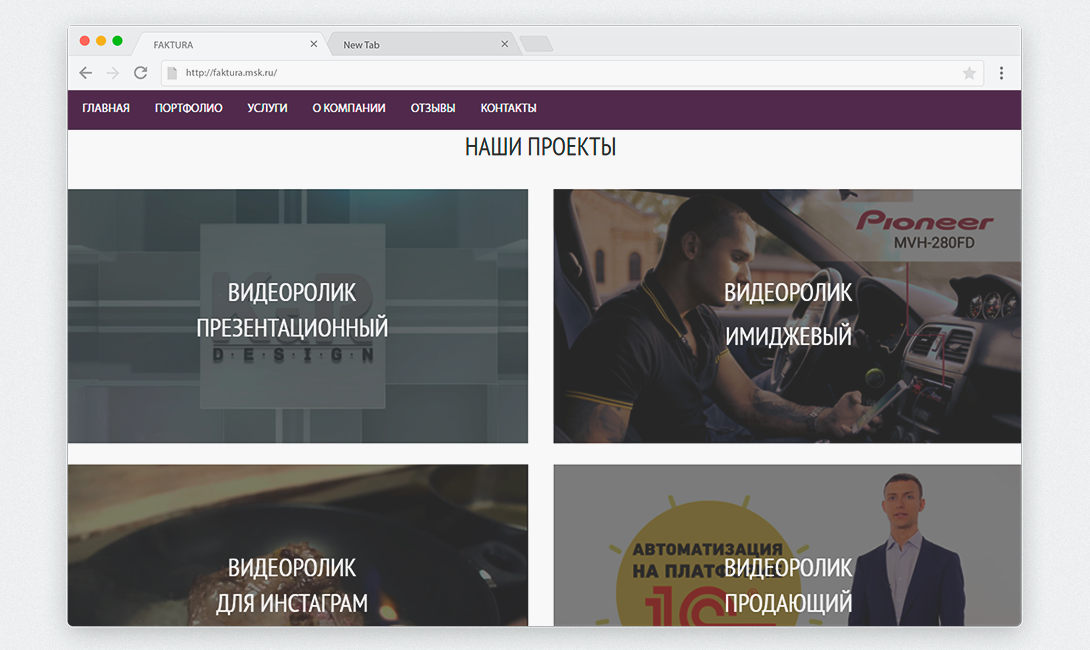Click the НАШИ ПРОЕКТЫ heading

(540, 147)
